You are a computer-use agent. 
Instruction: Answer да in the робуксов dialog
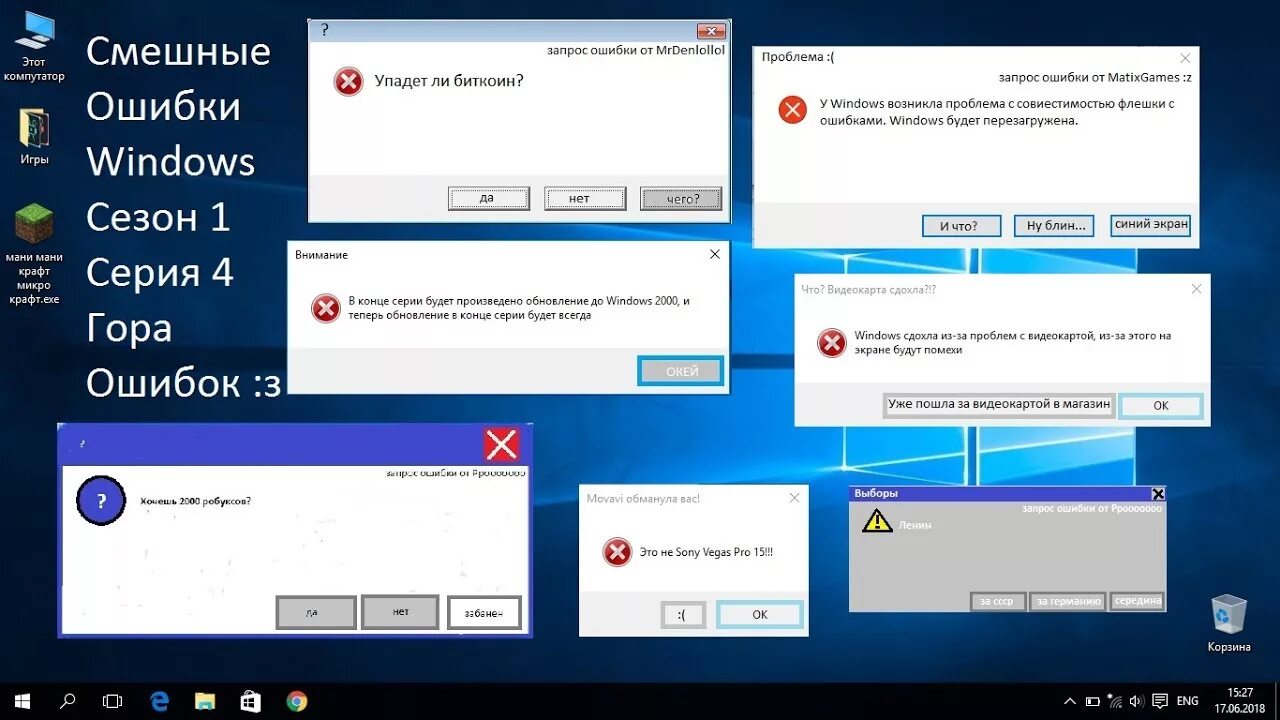[316, 612]
